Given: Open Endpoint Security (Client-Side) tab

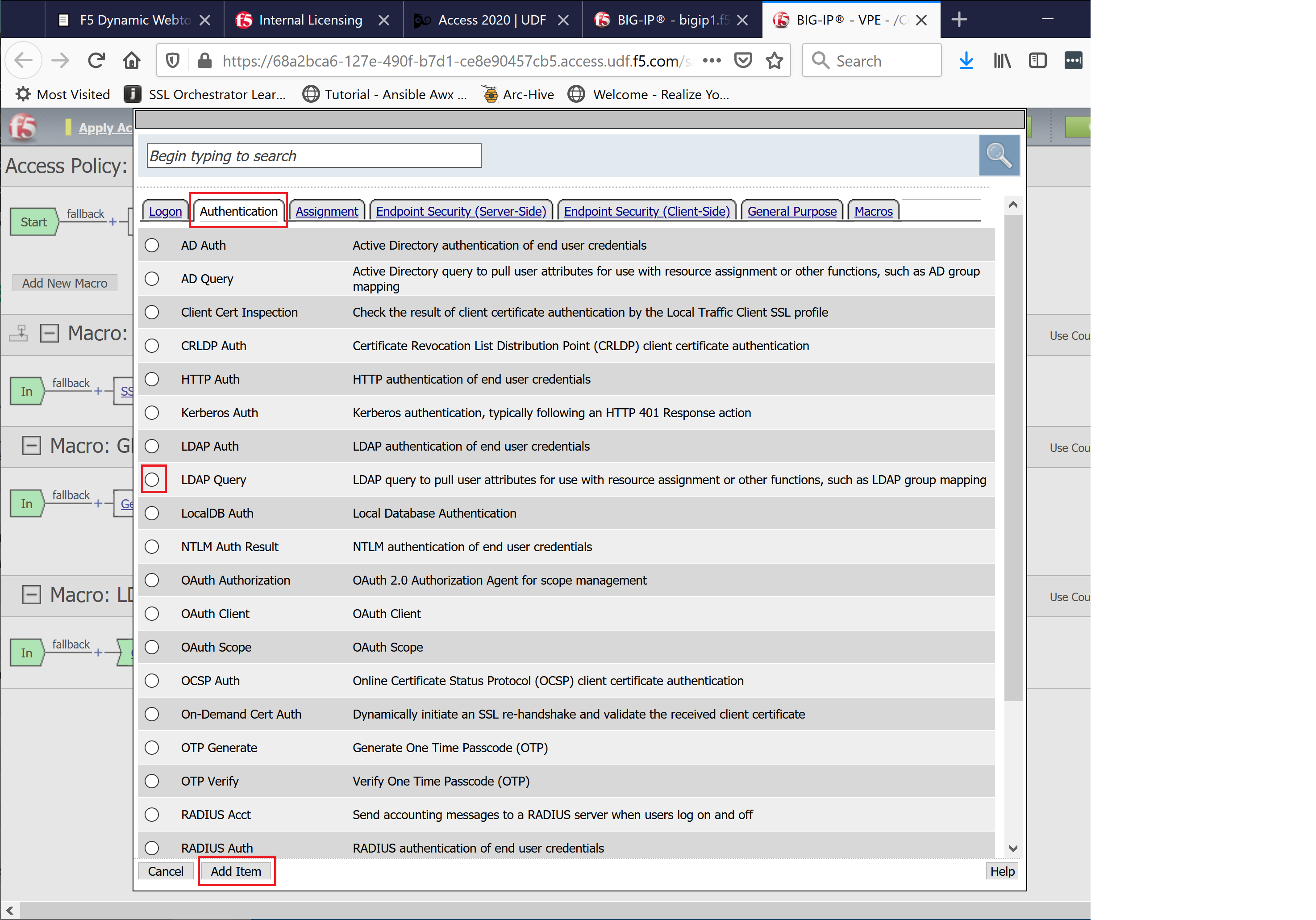Looking at the screenshot, I should point(646,211).
